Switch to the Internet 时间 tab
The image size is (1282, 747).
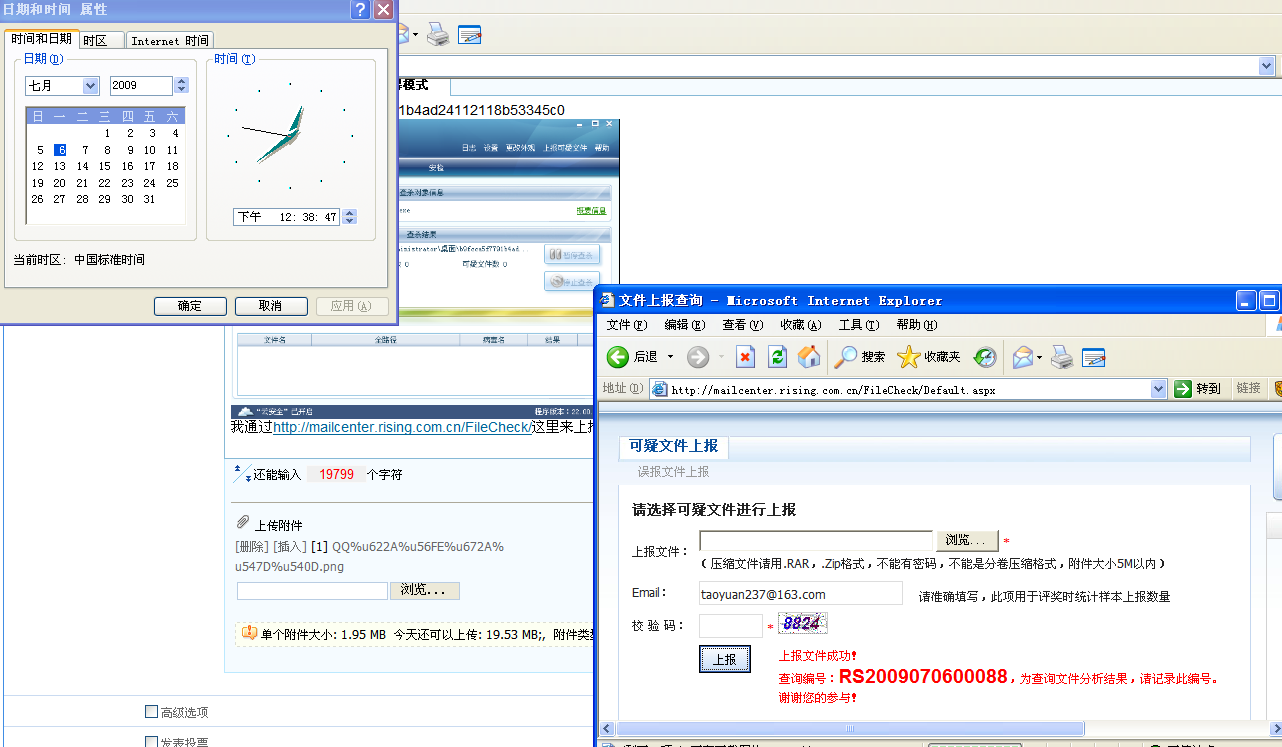coord(170,41)
